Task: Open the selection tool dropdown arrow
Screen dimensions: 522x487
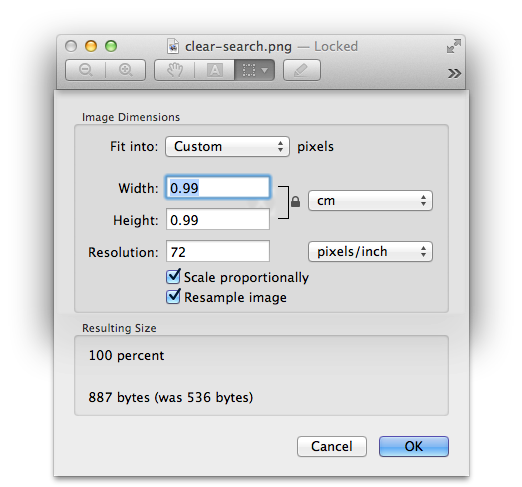Action: [x=265, y=70]
